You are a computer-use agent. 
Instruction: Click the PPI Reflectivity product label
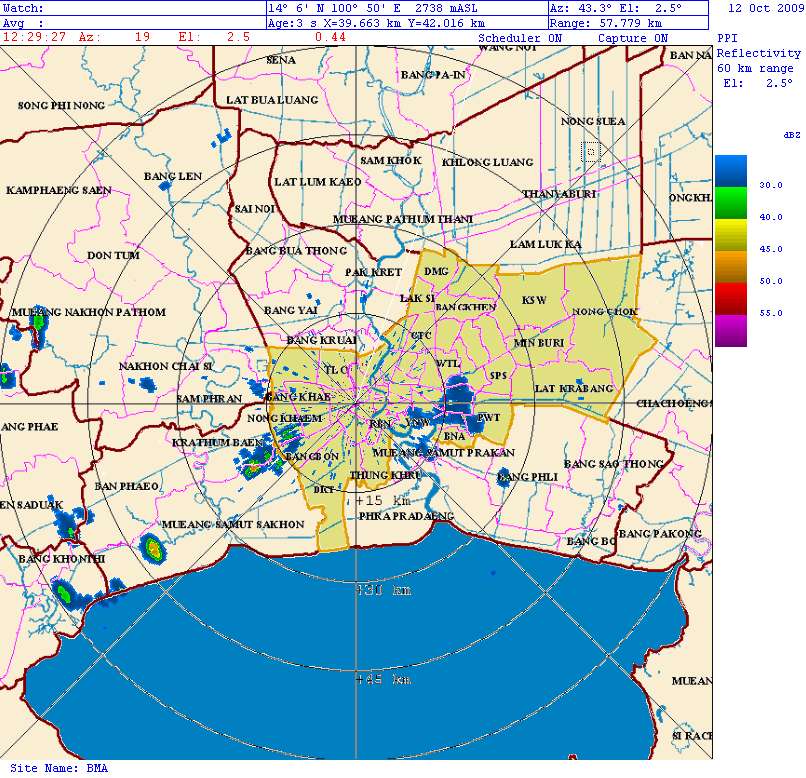759,53
